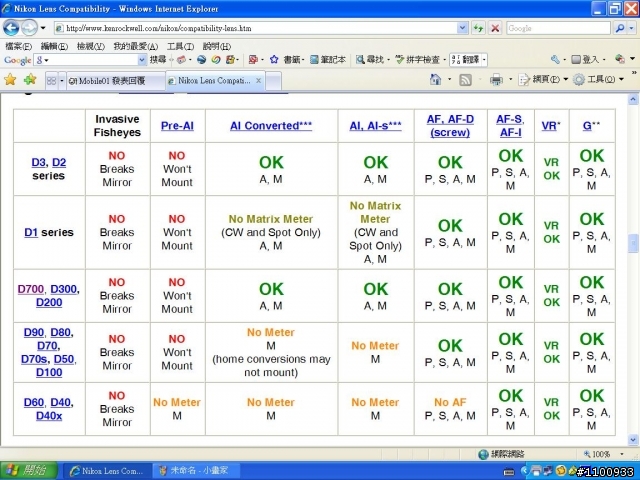Refresh the page with green arrows icon
This screenshot has width=640, height=480.
[478, 28]
